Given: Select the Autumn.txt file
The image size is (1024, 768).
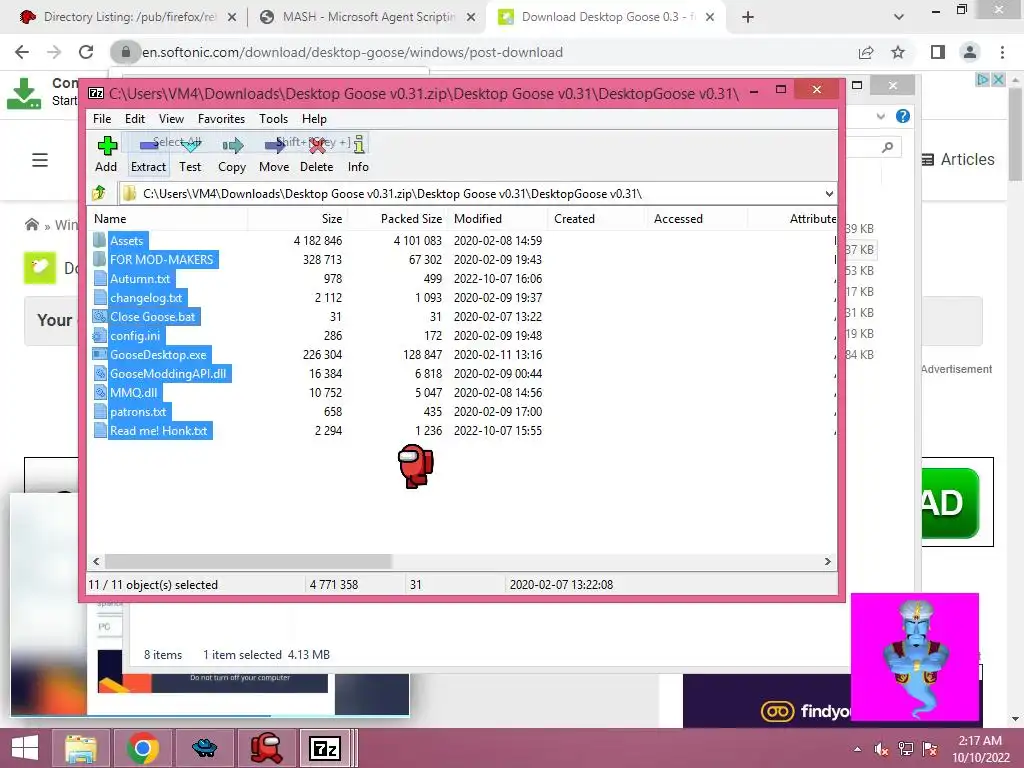Looking at the screenshot, I should click(x=140, y=279).
